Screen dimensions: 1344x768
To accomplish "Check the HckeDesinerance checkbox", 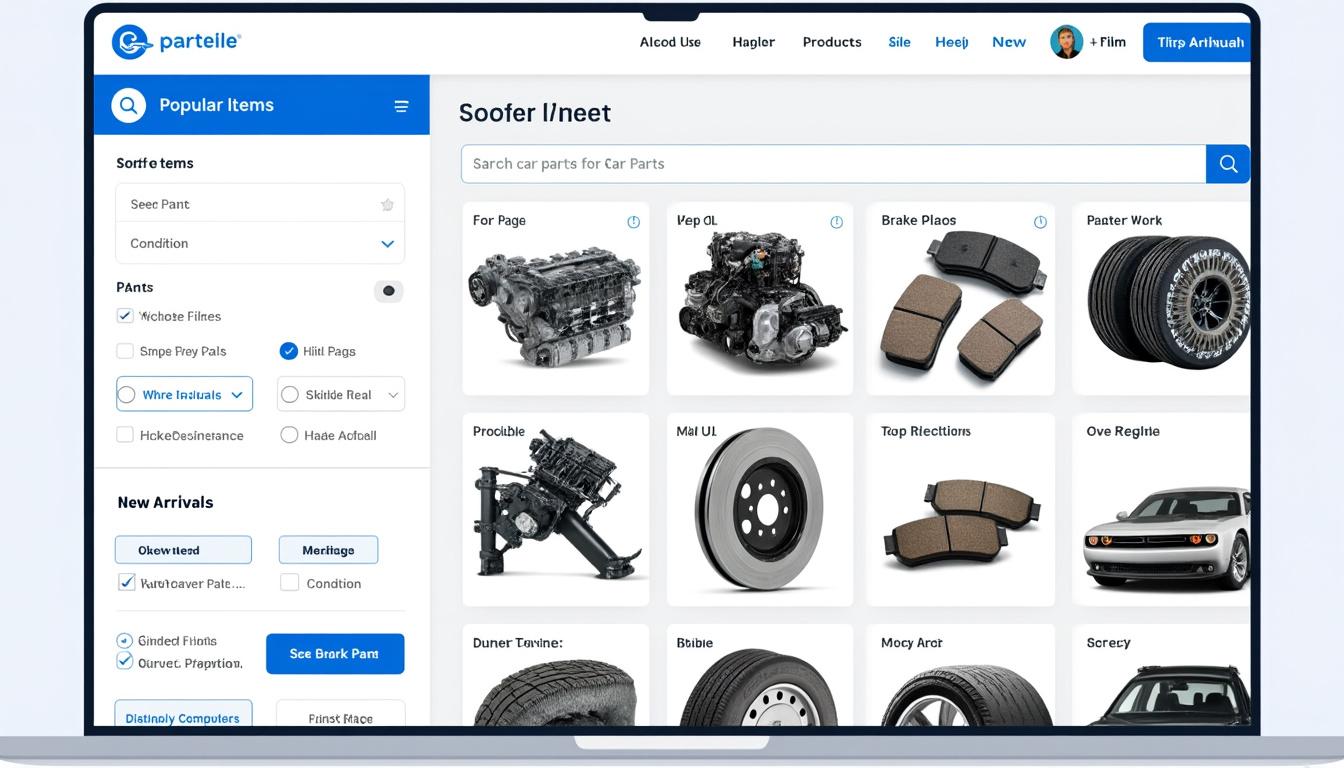I will (x=125, y=435).
